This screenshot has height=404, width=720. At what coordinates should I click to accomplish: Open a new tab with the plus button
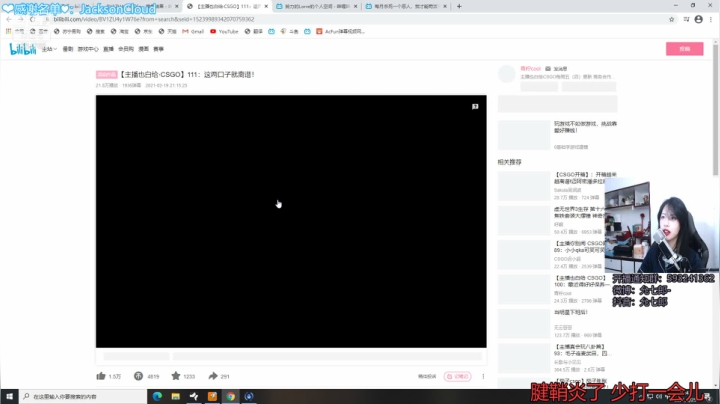[x=459, y=6]
